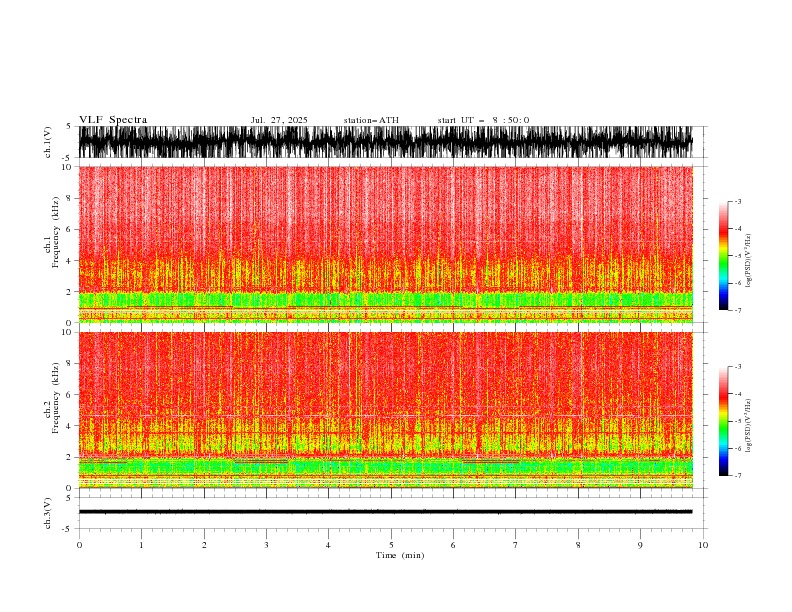Click the color scale bar beside ch.2 spectrogram
792x612 pixels.
[x=723, y=421]
